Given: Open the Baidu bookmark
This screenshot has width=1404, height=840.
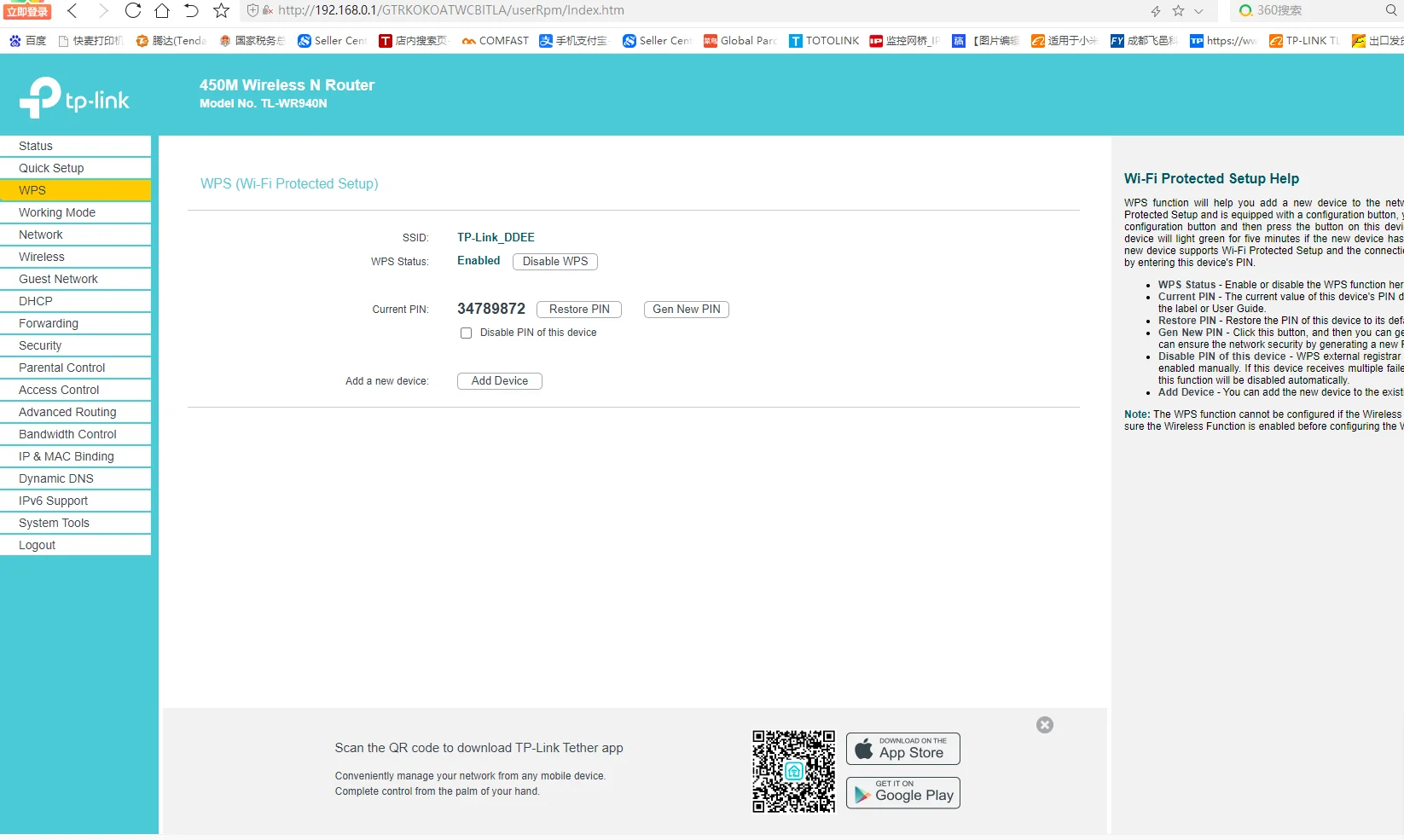Looking at the screenshot, I should click(28, 40).
